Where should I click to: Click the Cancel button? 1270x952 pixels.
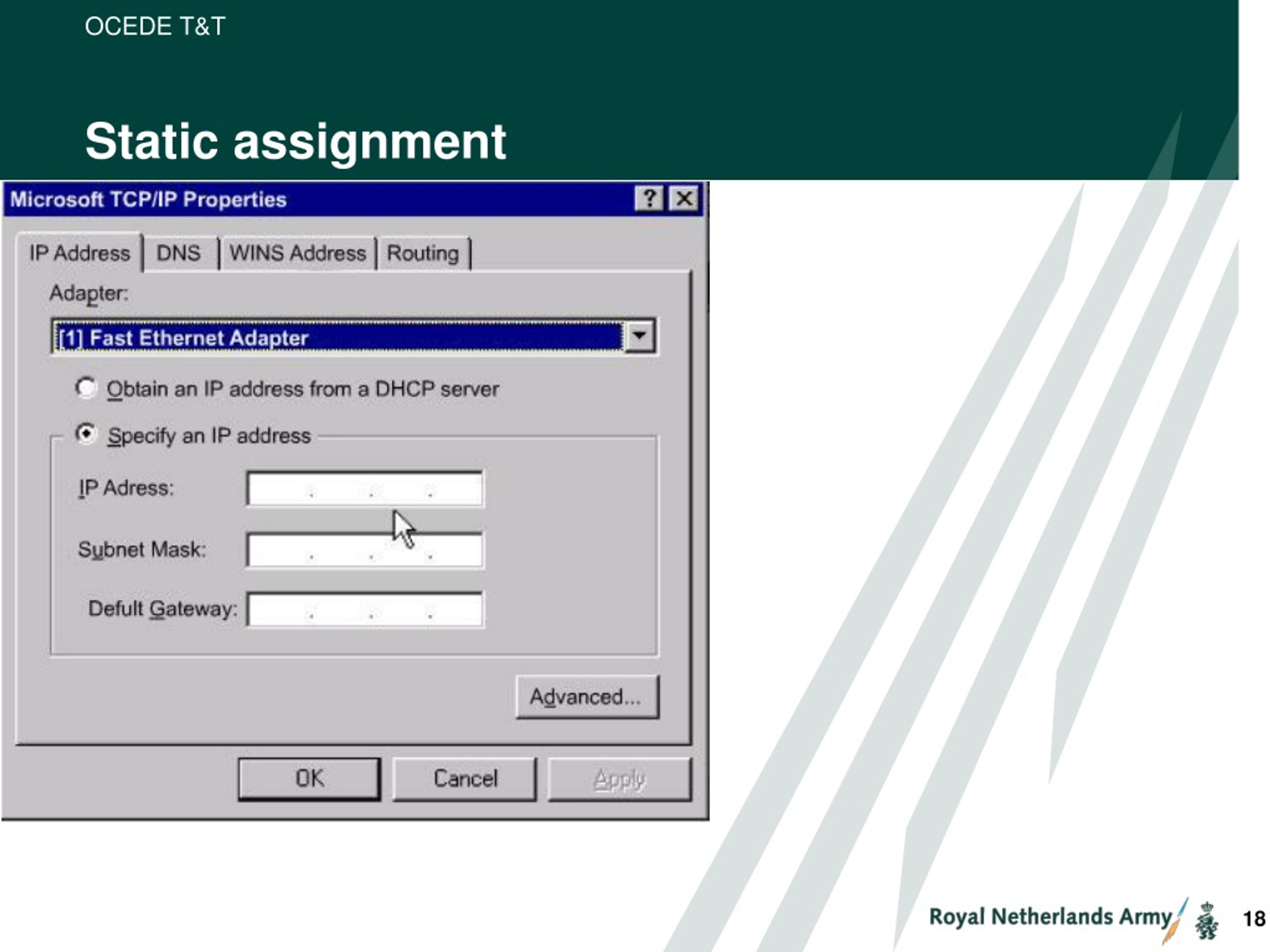464,778
